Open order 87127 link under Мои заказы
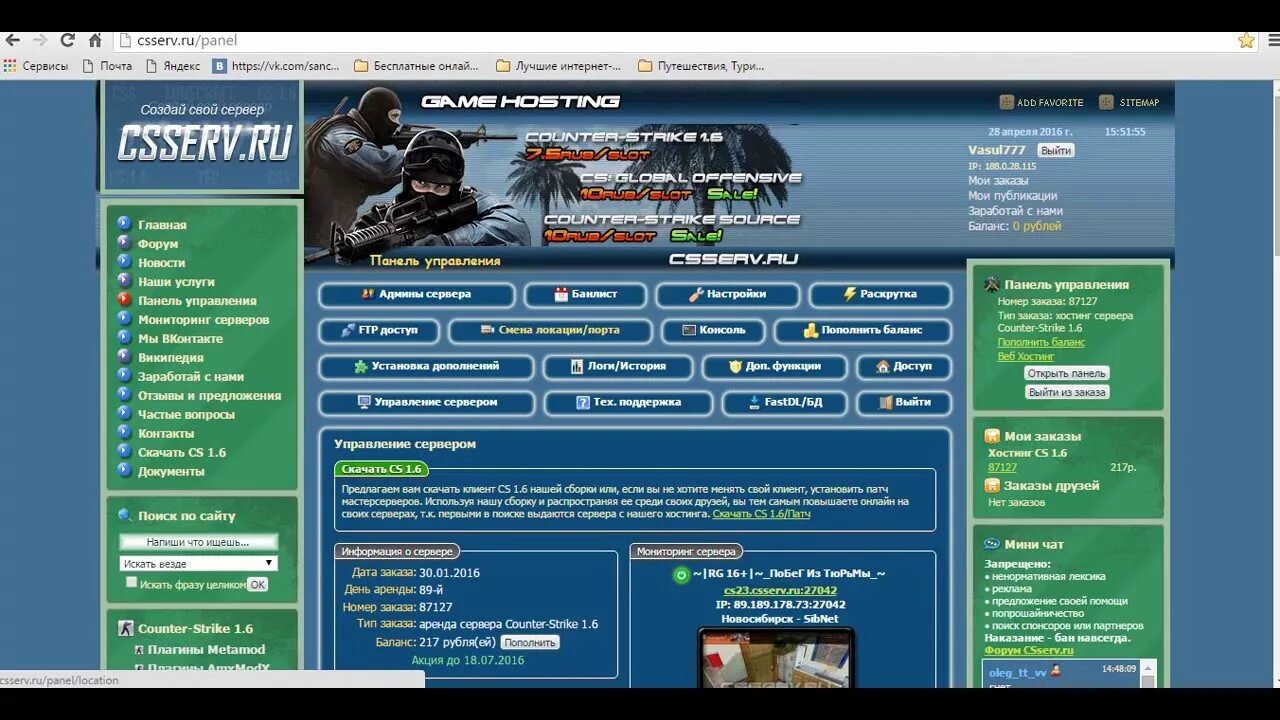The image size is (1280, 720). tap(1002, 468)
